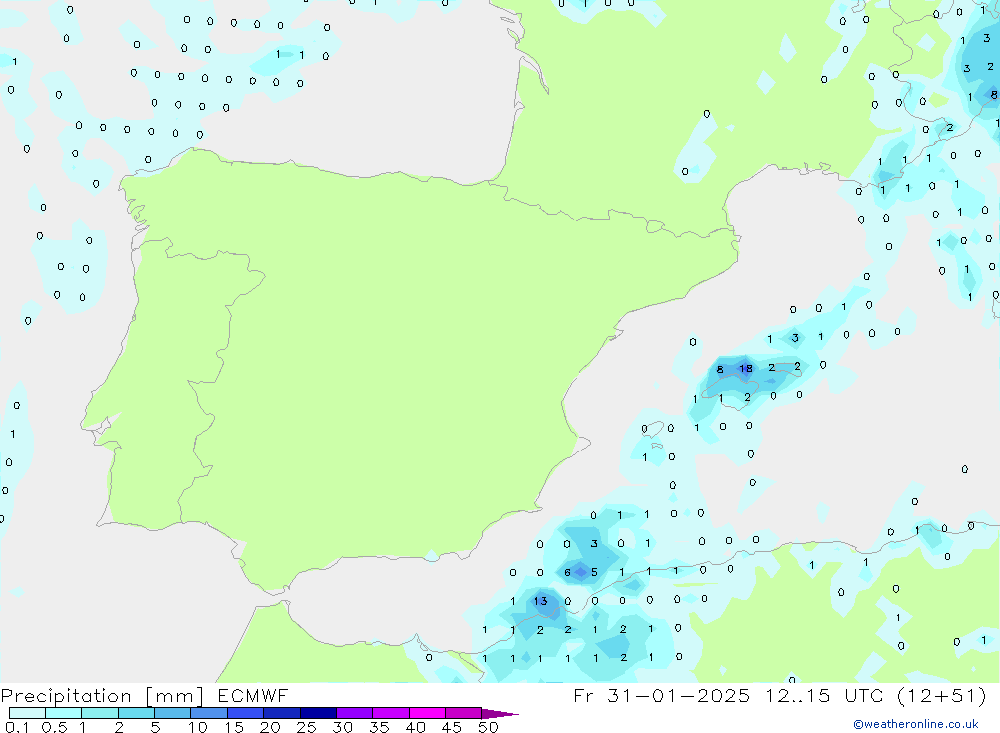Viewport: 1000px width, 733px height.
Task: Click the 0.5–1 mm legend color box
Action: (x=64, y=713)
